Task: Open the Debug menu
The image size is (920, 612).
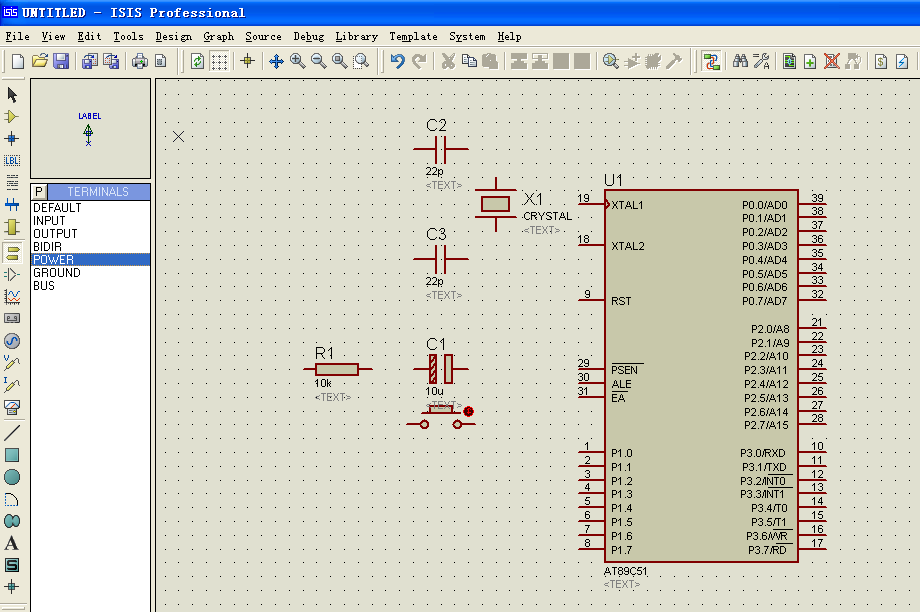Action: coord(308,36)
